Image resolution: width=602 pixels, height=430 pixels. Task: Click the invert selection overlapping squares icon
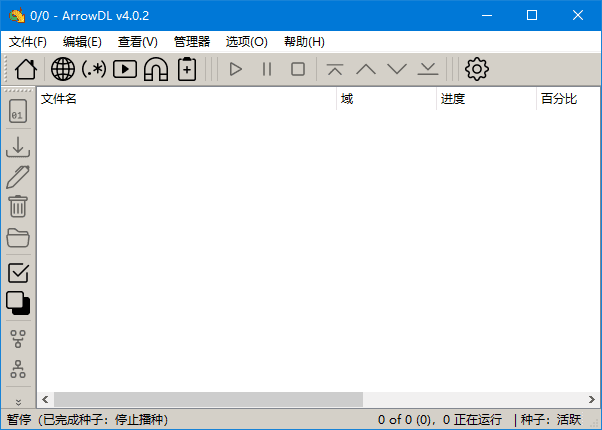click(x=18, y=303)
